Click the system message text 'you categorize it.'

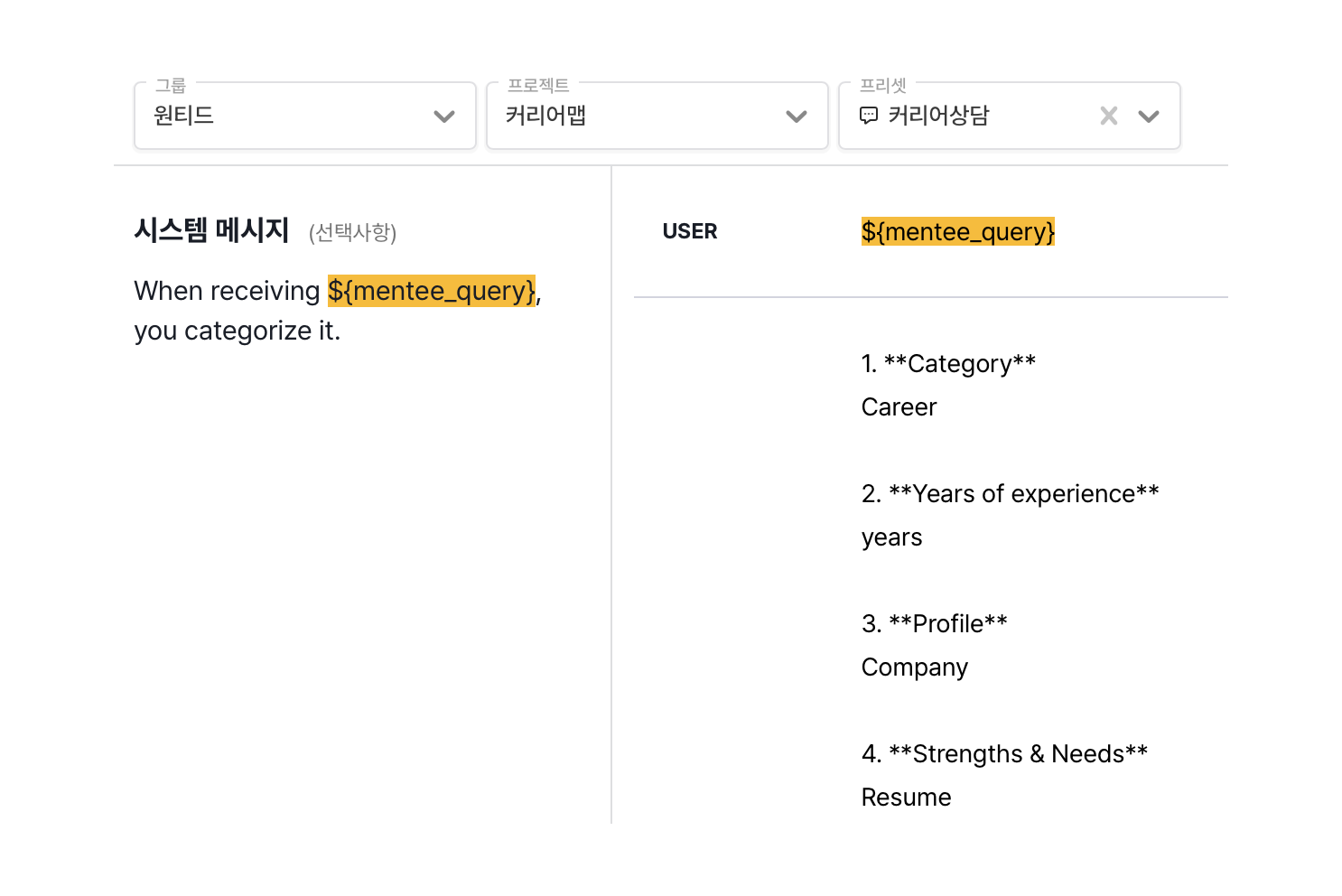[x=238, y=331]
